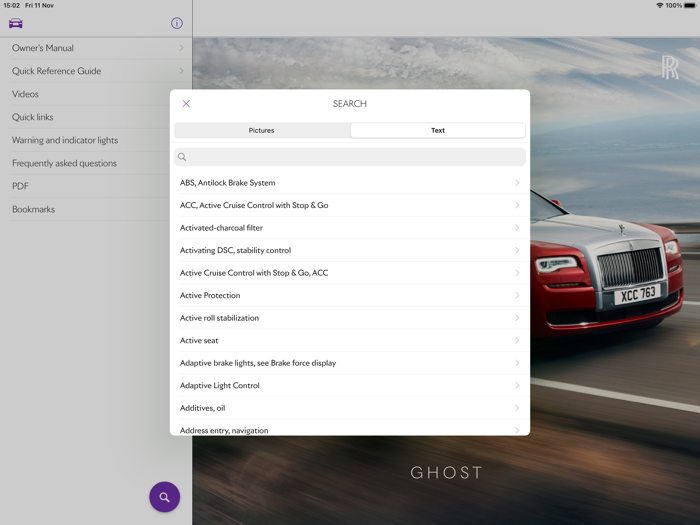The image size is (700, 525).
Task: Expand Owner's Manual chevron
Action: 181,48
